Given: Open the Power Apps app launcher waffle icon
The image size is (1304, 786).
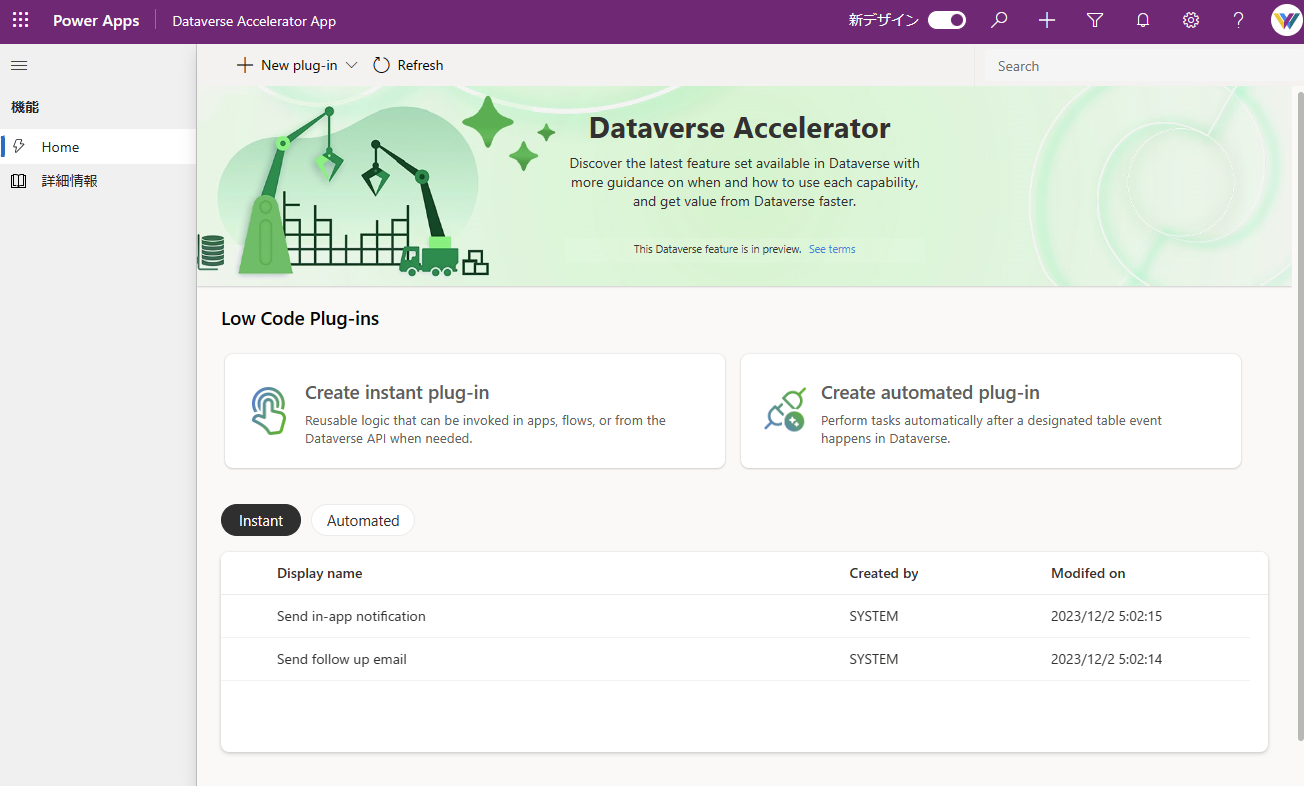Looking at the screenshot, I should [x=20, y=20].
